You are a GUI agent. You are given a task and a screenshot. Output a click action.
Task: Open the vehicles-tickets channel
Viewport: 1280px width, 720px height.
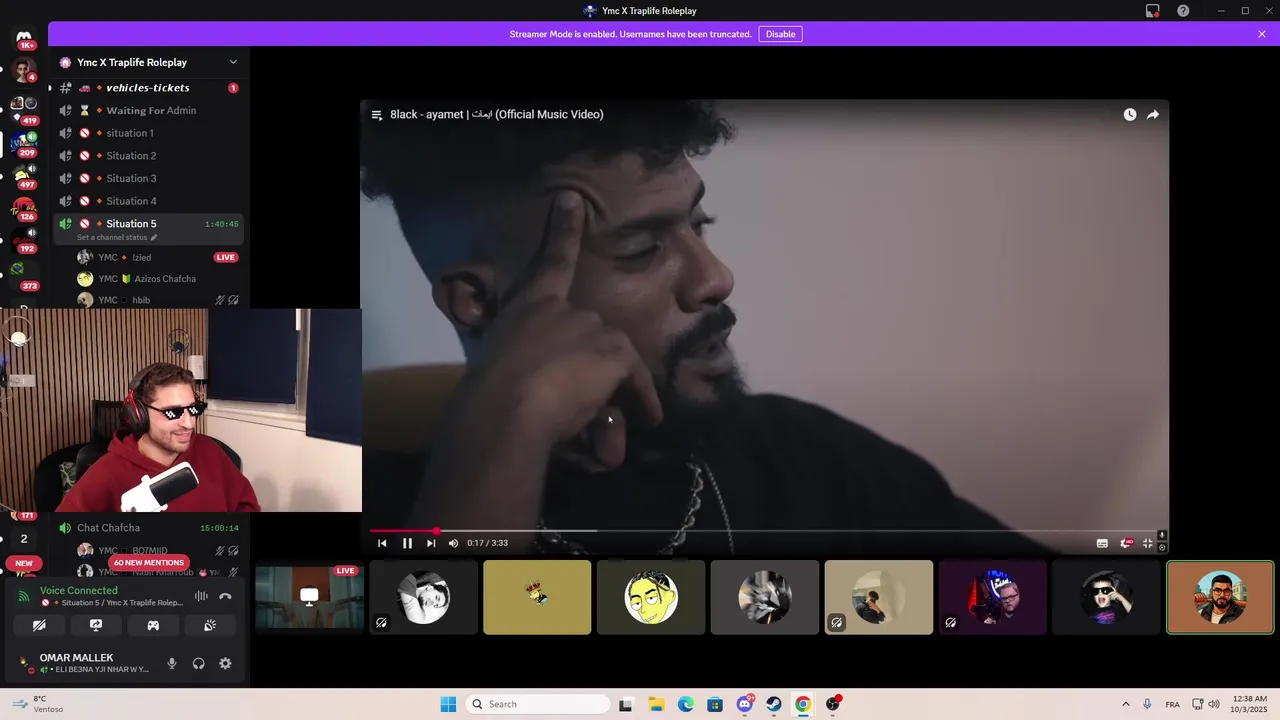pos(149,88)
